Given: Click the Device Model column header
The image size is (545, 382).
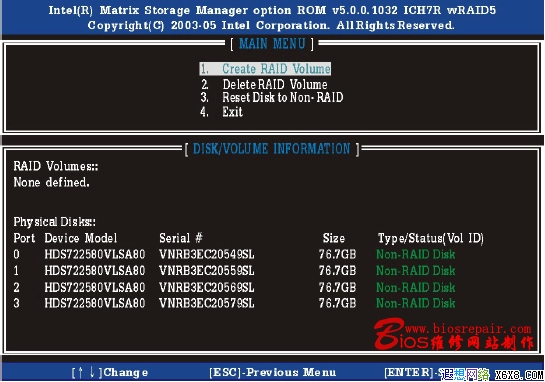Looking at the screenshot, I should [81, 238].
